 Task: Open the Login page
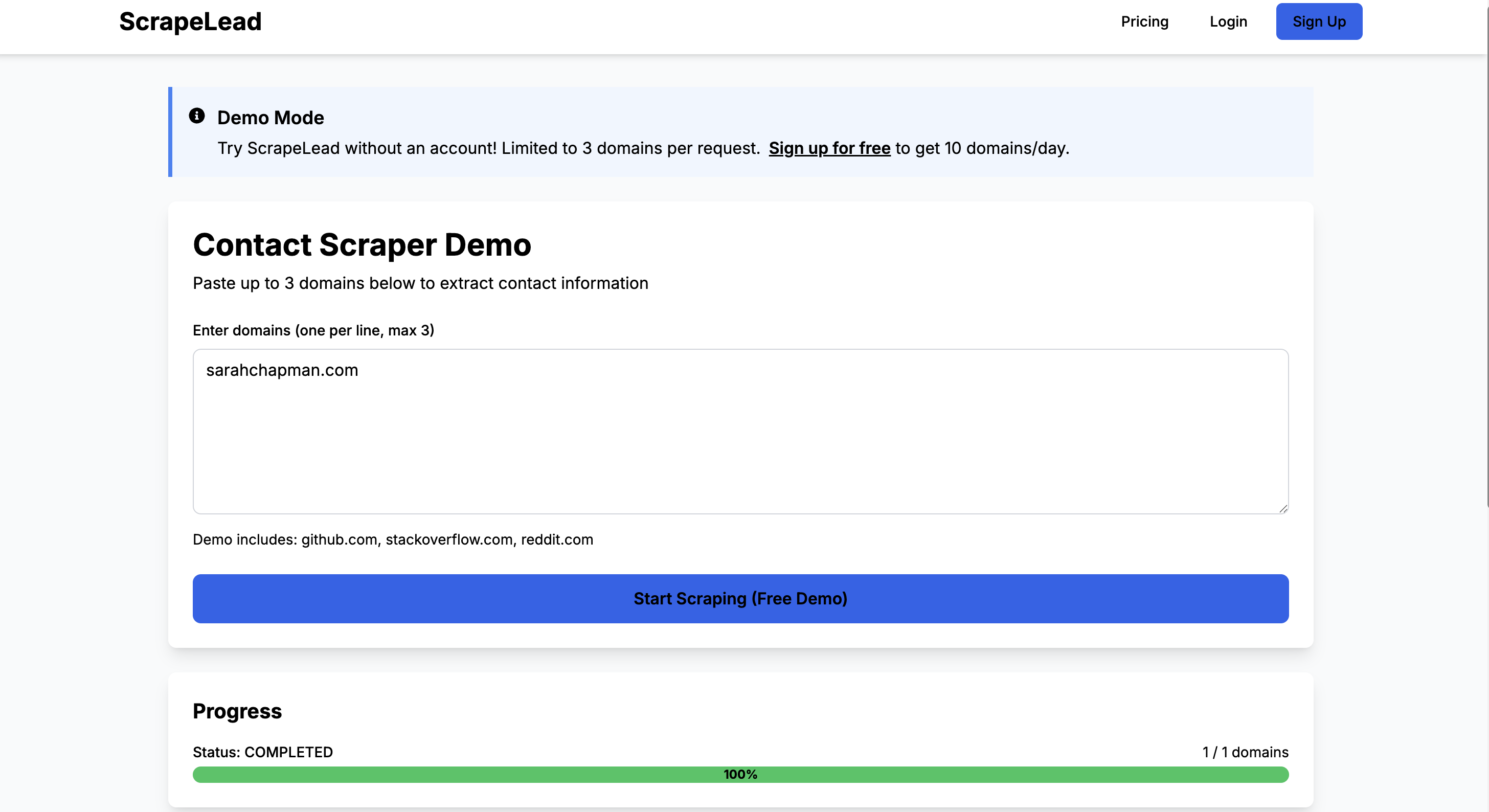[x=1228, y=21]
